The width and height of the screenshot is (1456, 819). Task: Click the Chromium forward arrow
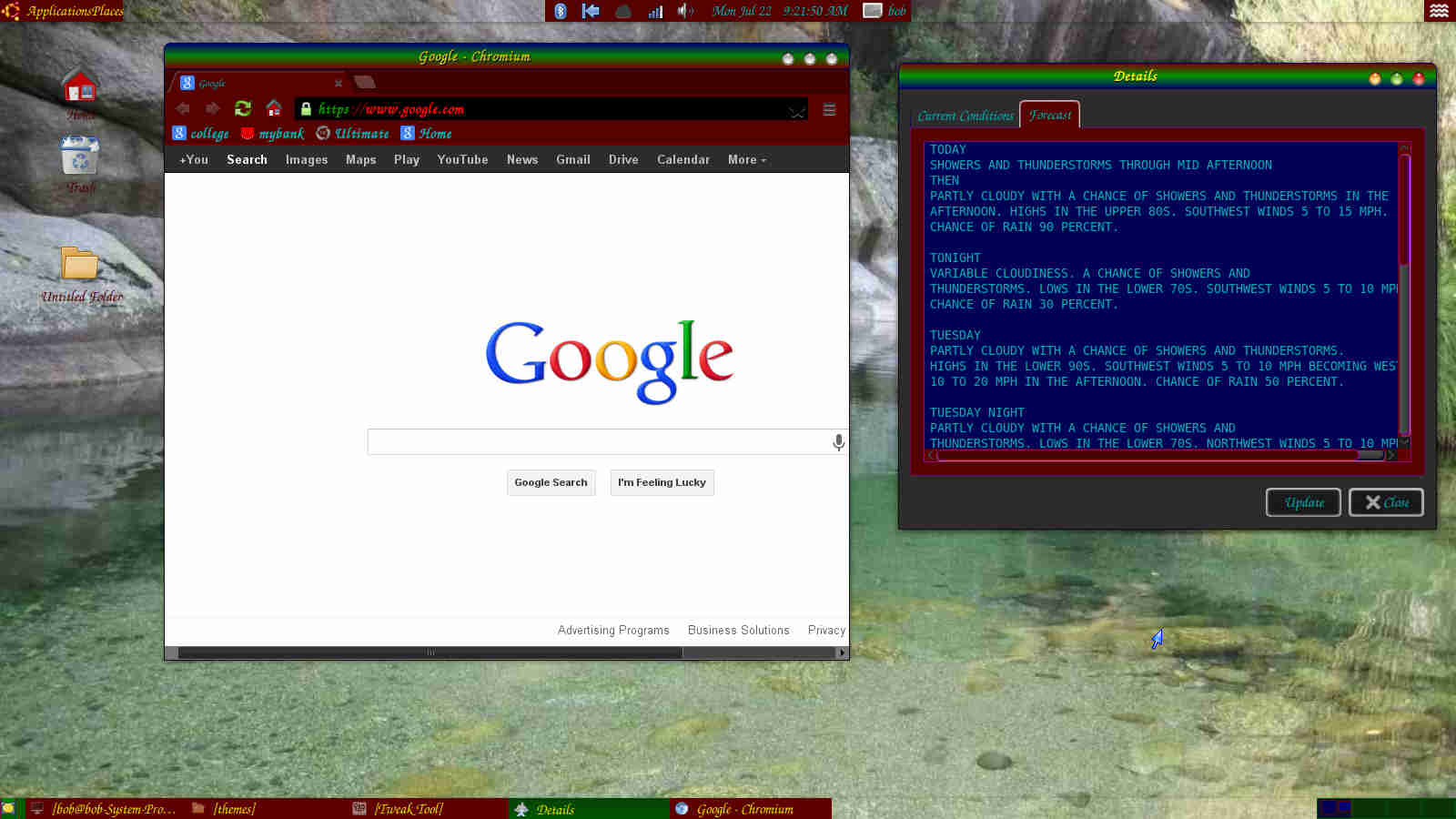click(213, 108)
